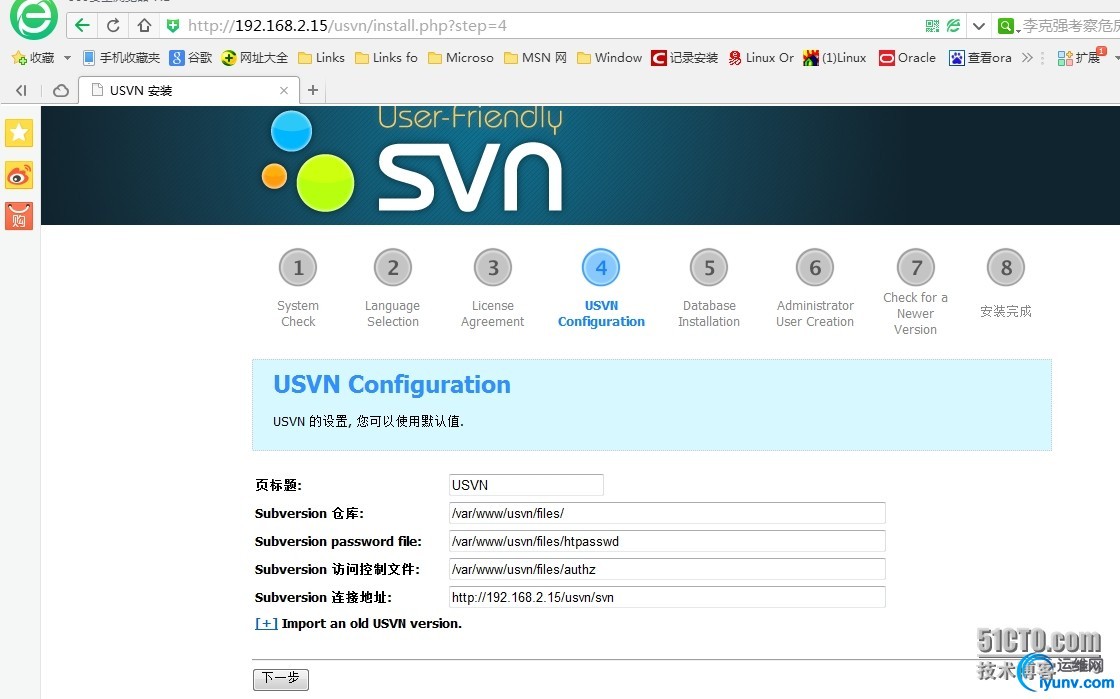Focus the Subversion 仓库 path field
The image size is (1120, 699).
[x=667, y=513]
